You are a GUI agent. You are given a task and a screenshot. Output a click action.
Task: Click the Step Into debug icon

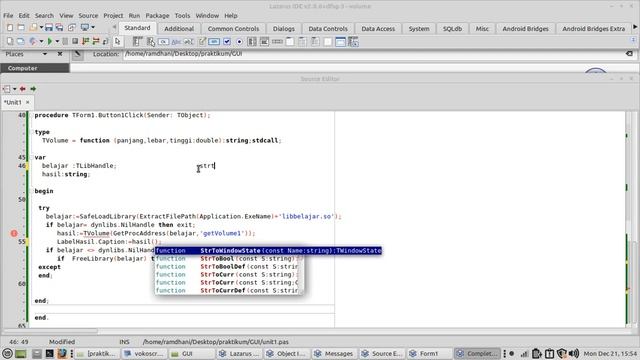(85, 41)
